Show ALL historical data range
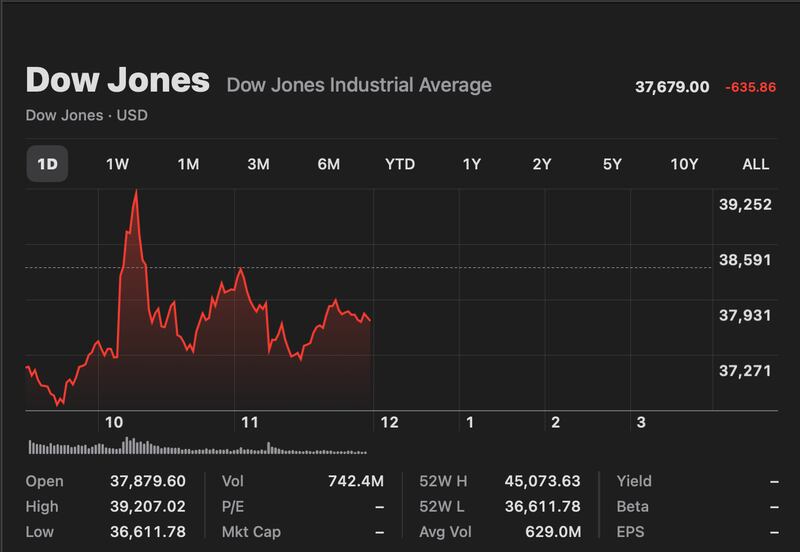Viewport: 800px width, 552px height. [756, 164]
